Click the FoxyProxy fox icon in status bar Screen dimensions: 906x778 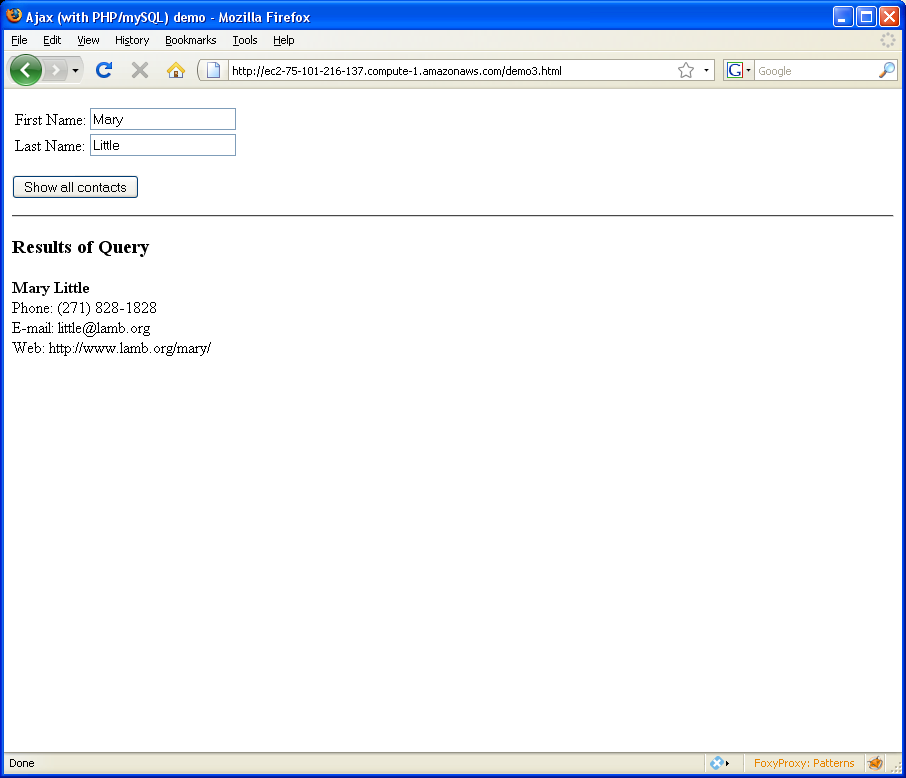(x=875, y=763)
